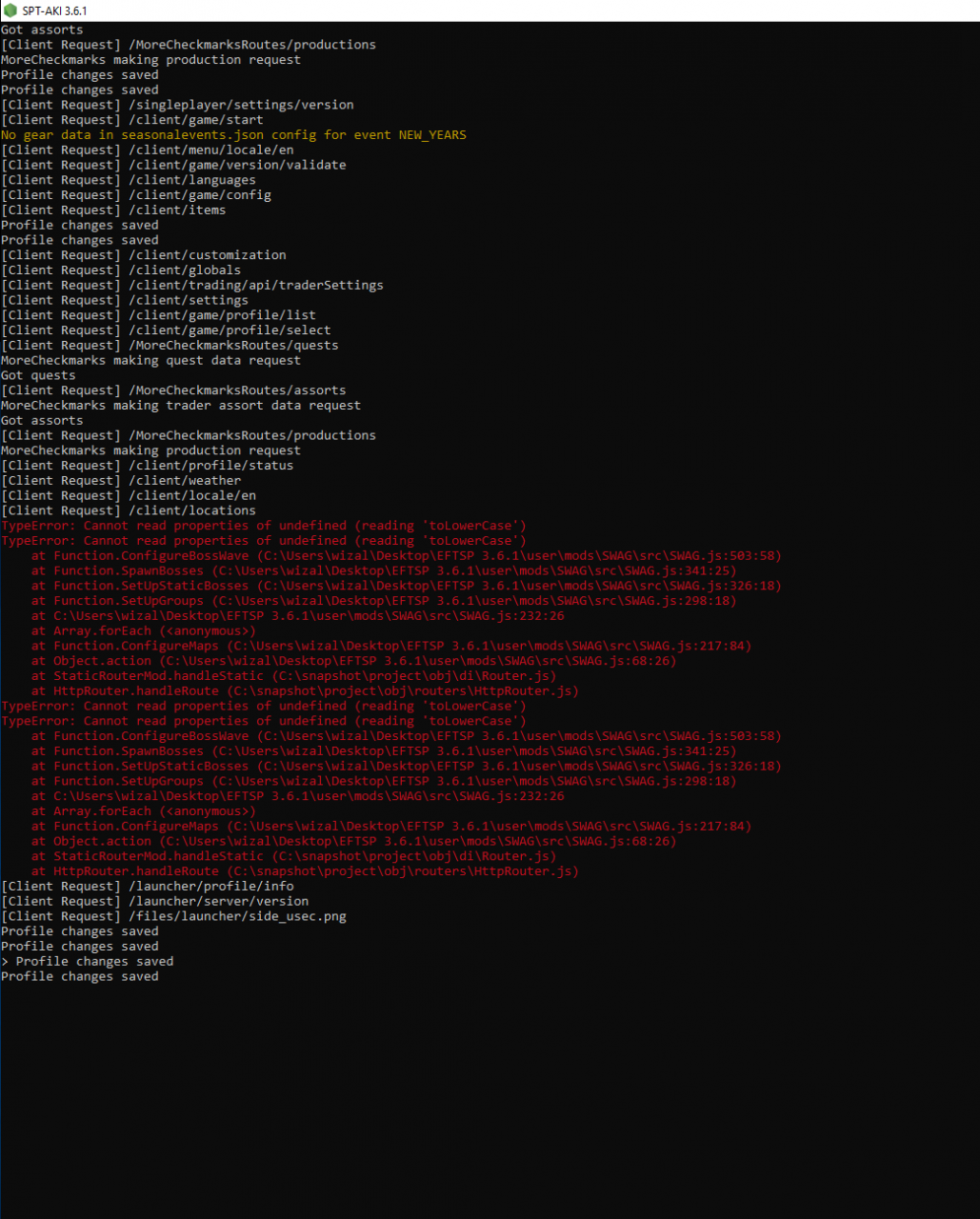Select the 'Got quests' log line
The image size is (980, 1219).
pos(38,375)
